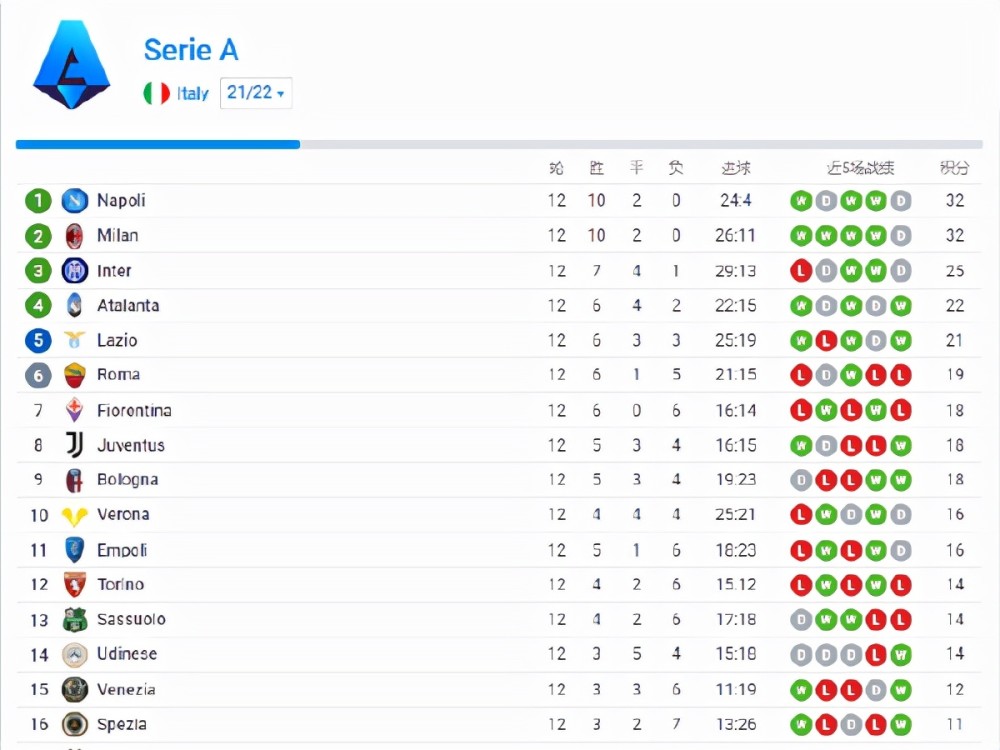Image resolution: width=1000 pixels, height=750 pixels.
Task: Click Napoli's first W form badge
Action: click(x=801, y=201)
